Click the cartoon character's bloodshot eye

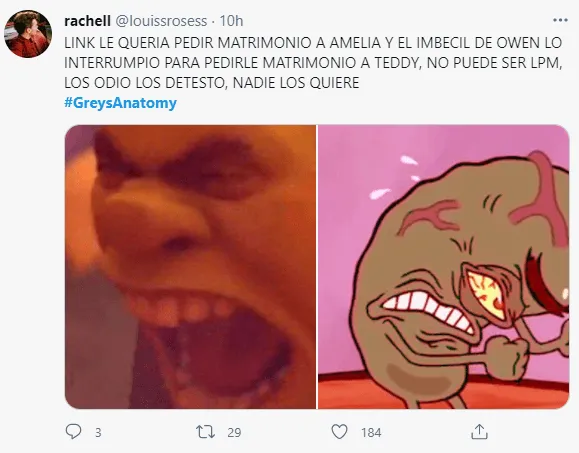[486, 294]
